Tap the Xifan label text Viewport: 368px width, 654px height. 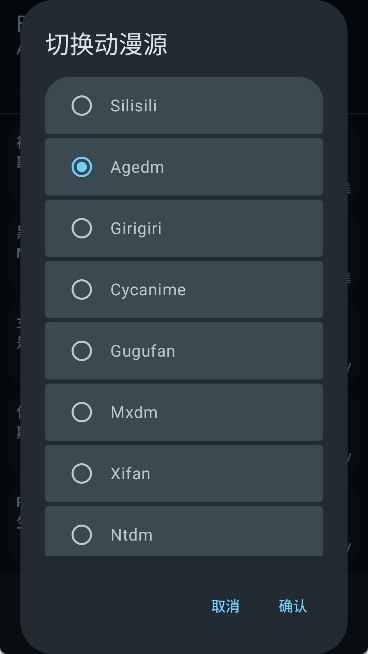(130, 474)
